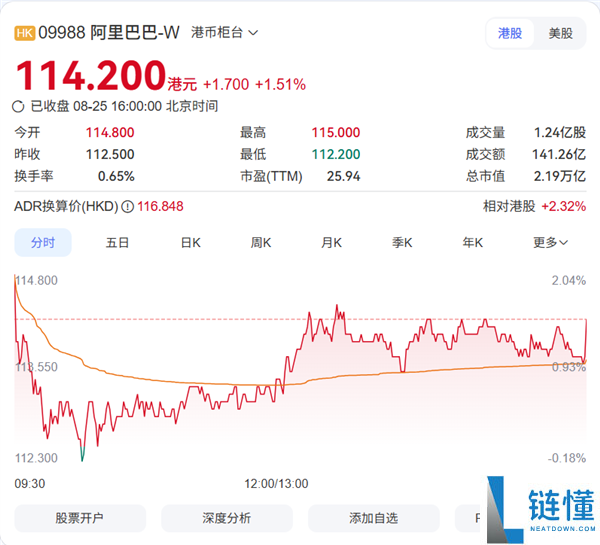Click the 深度分析 button

(x=227, y=518)
